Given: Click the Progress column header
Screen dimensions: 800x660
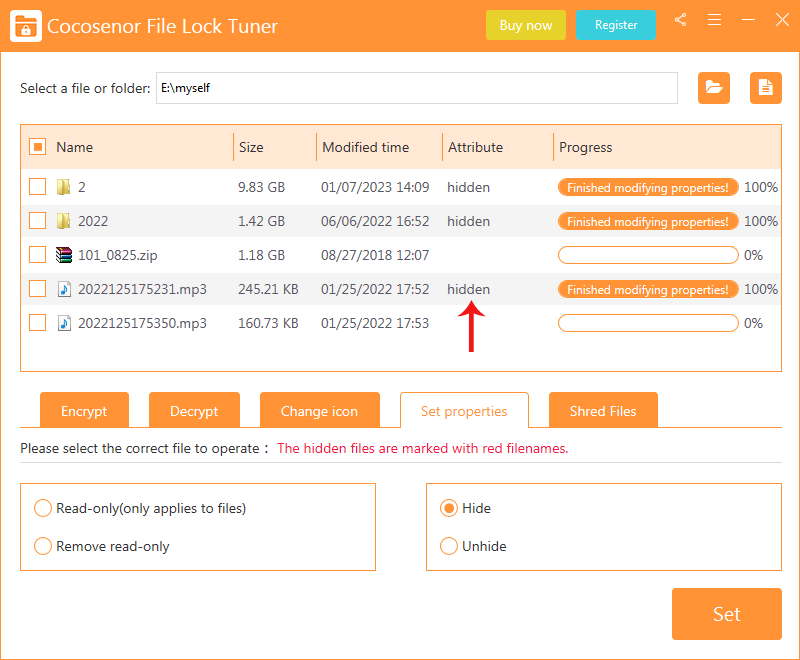Looking at the screenshot, I should pyautogui.click(x=586, y=147).
